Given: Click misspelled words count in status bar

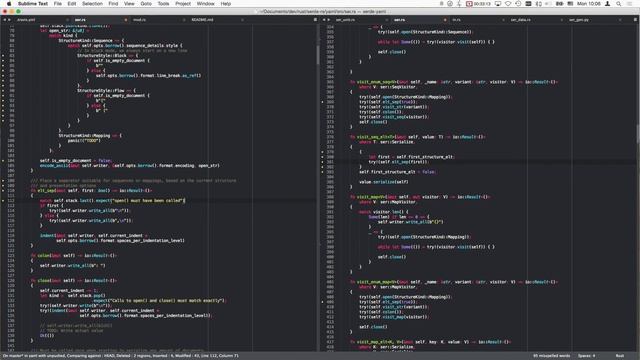Looking at the screenshot, I should 551,356.
